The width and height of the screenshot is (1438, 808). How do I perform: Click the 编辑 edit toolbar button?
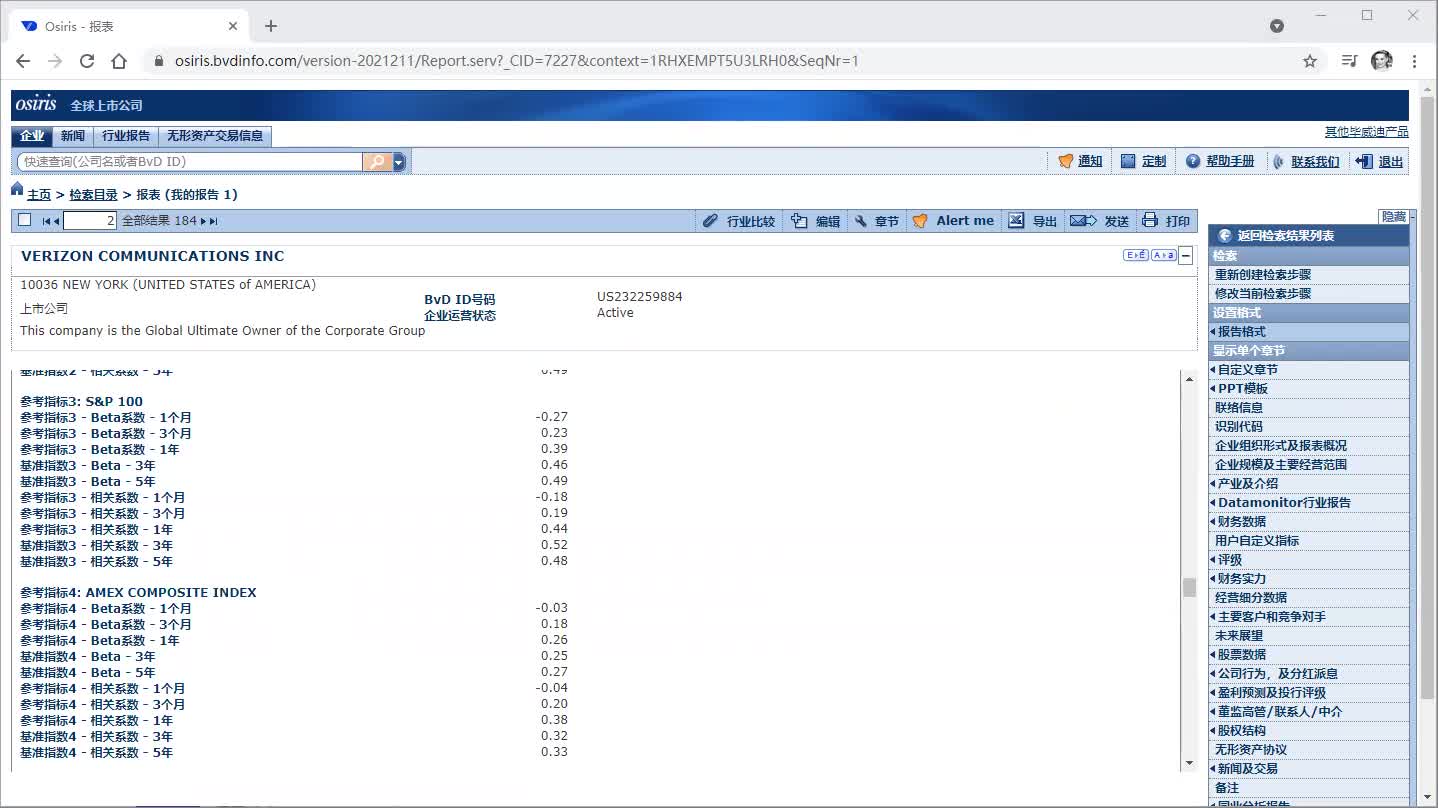tap(816, 221)
